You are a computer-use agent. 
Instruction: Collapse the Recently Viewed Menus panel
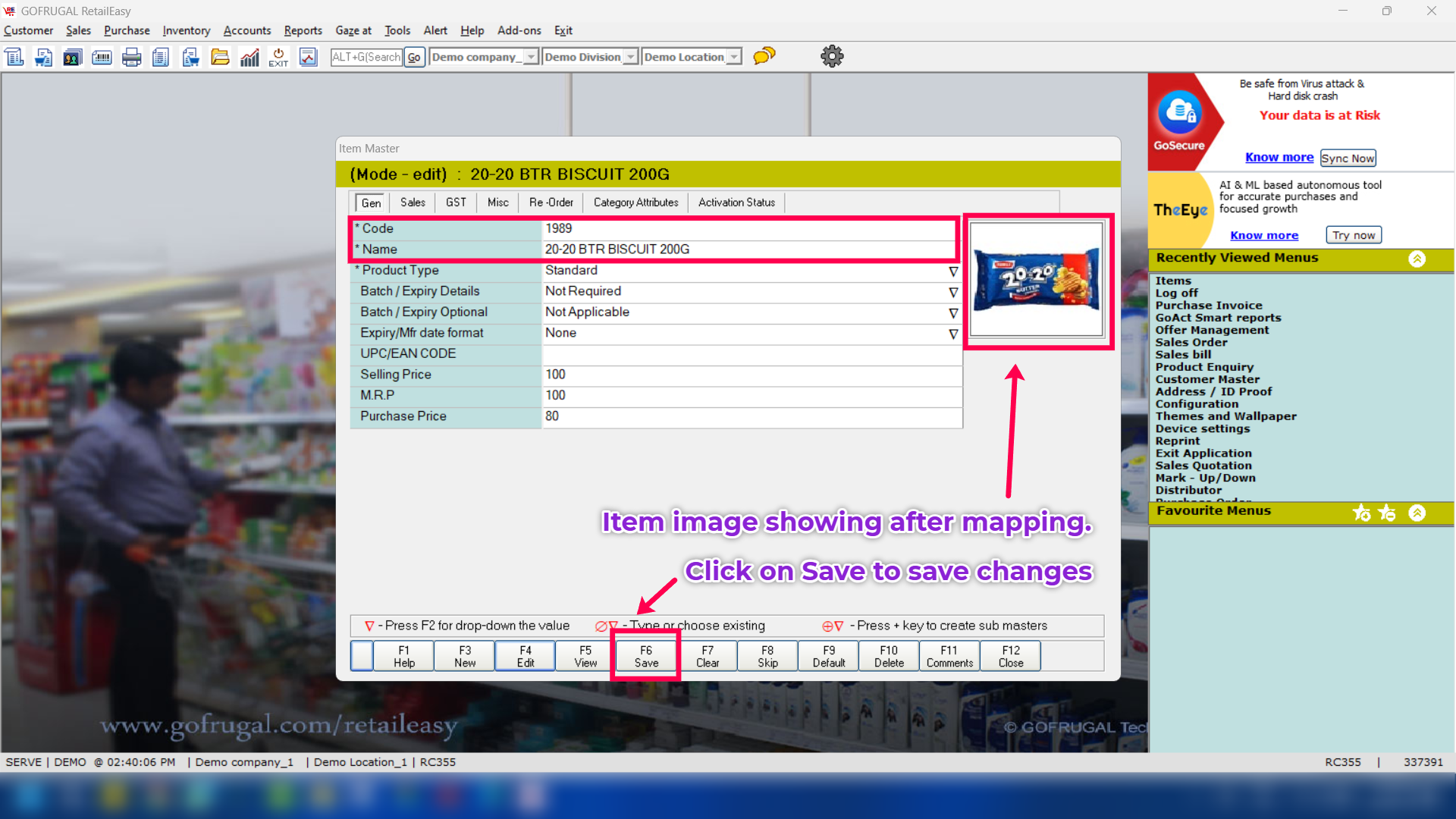coord(1417,259)
